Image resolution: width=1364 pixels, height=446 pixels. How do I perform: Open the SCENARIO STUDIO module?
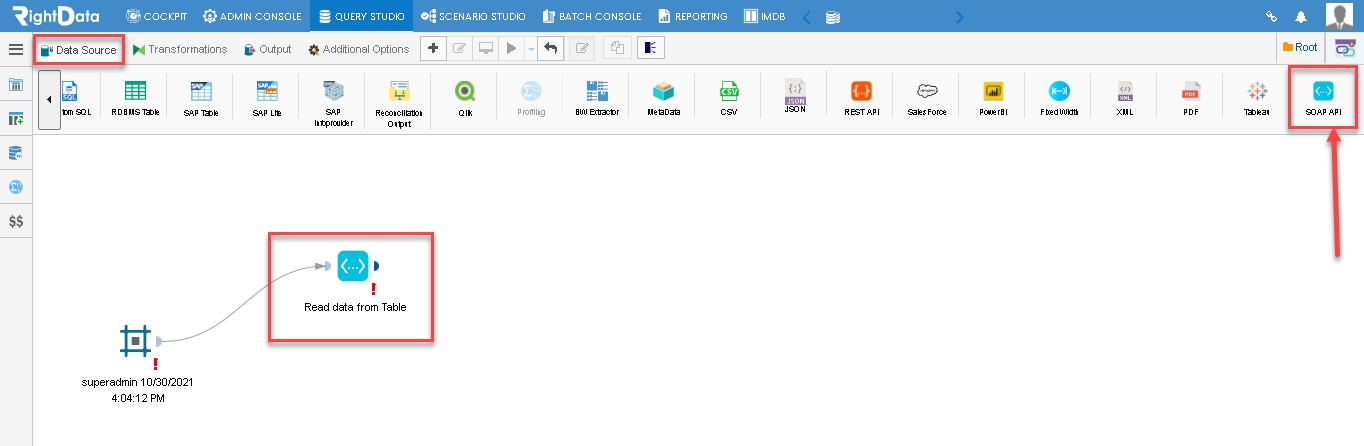tap(474, 16)
